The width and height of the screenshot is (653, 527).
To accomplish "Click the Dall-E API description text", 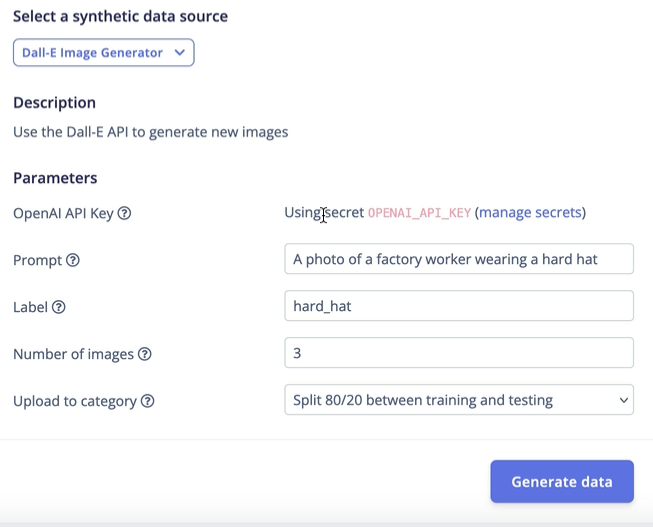I will [x=150, y=132].
